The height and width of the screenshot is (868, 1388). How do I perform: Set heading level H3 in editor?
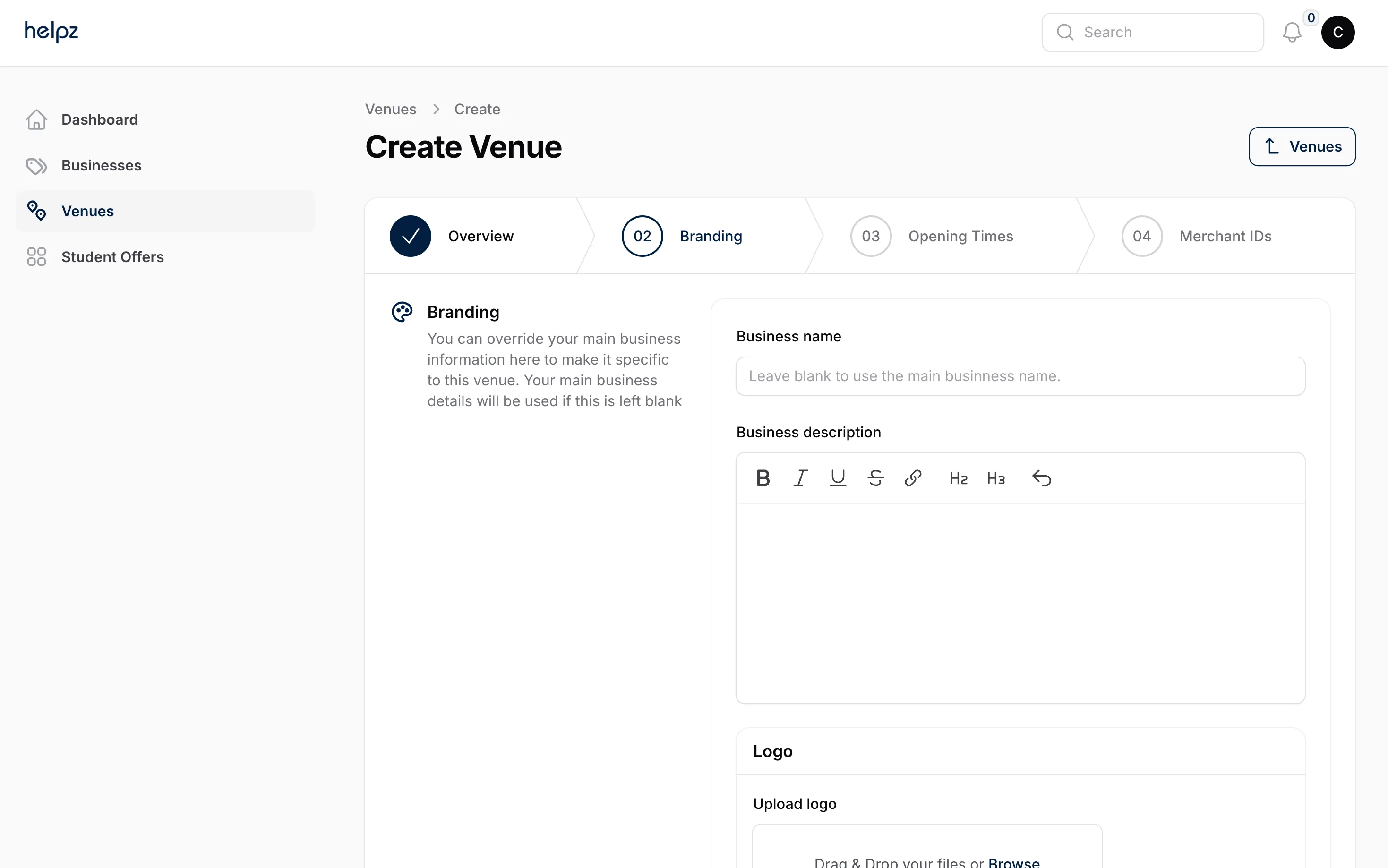click(996, 478)
